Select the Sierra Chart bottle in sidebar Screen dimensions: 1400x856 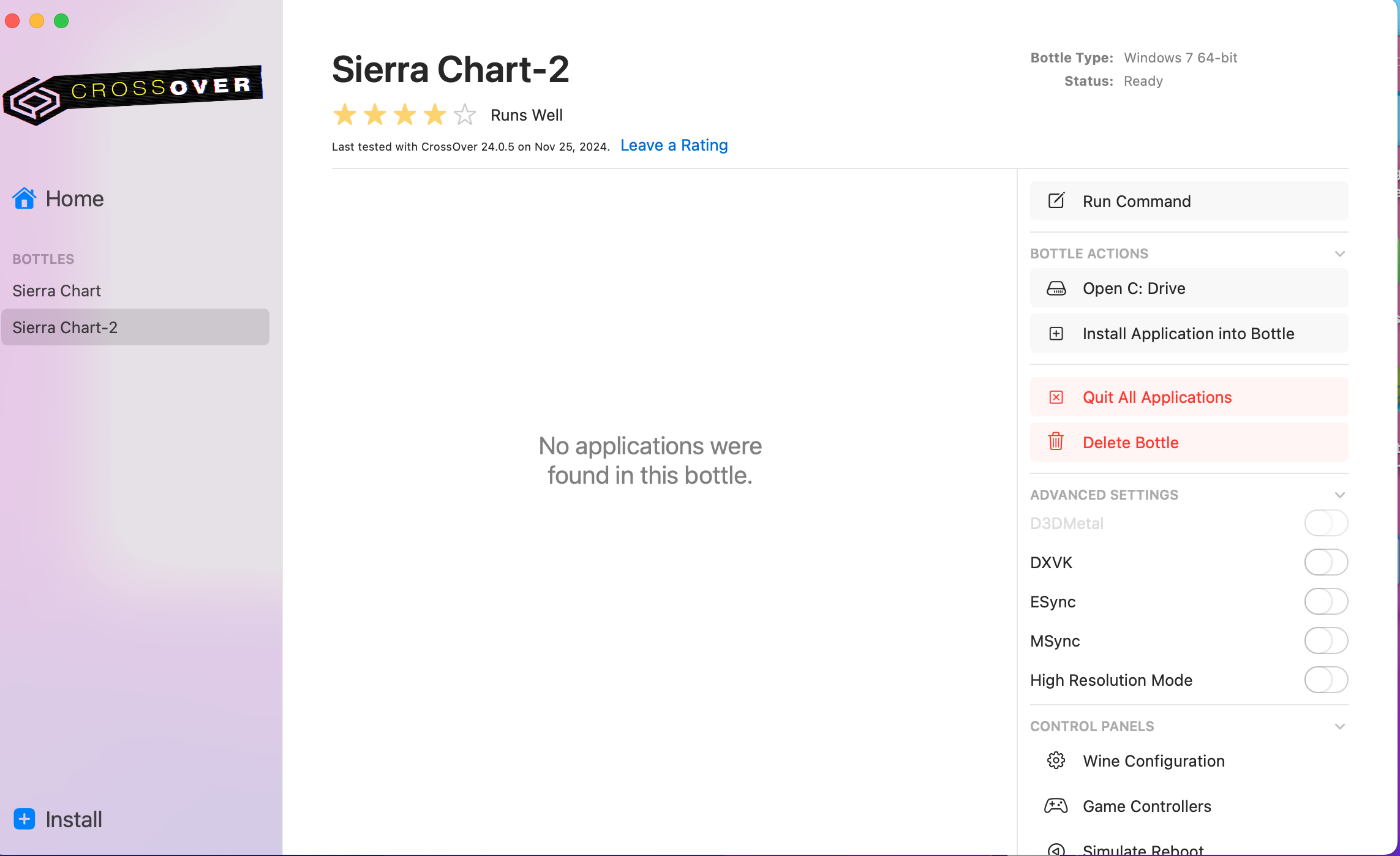[56, 291]
